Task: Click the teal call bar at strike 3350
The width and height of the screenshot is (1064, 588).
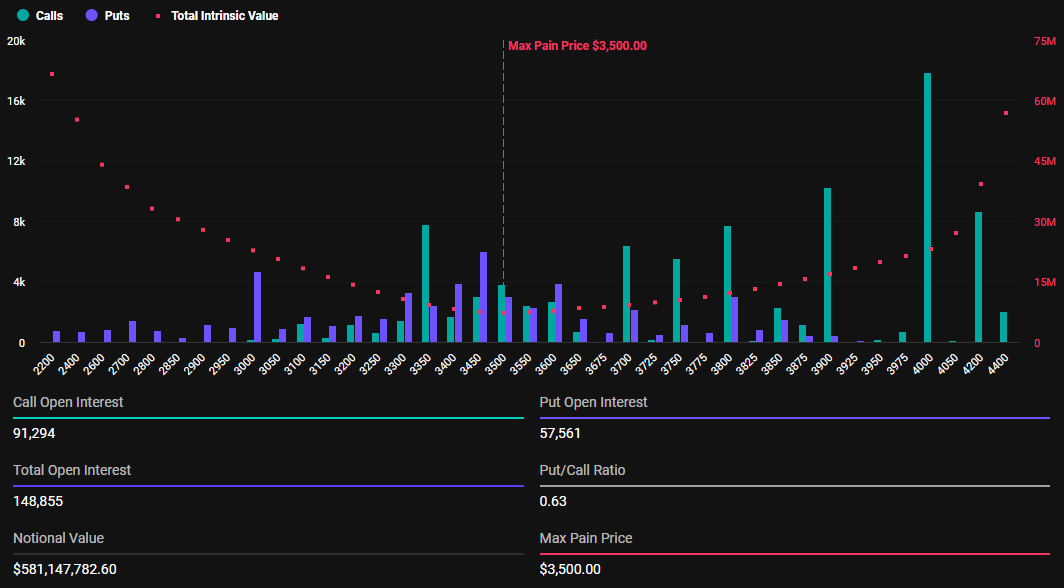Action: pos(425,284)
